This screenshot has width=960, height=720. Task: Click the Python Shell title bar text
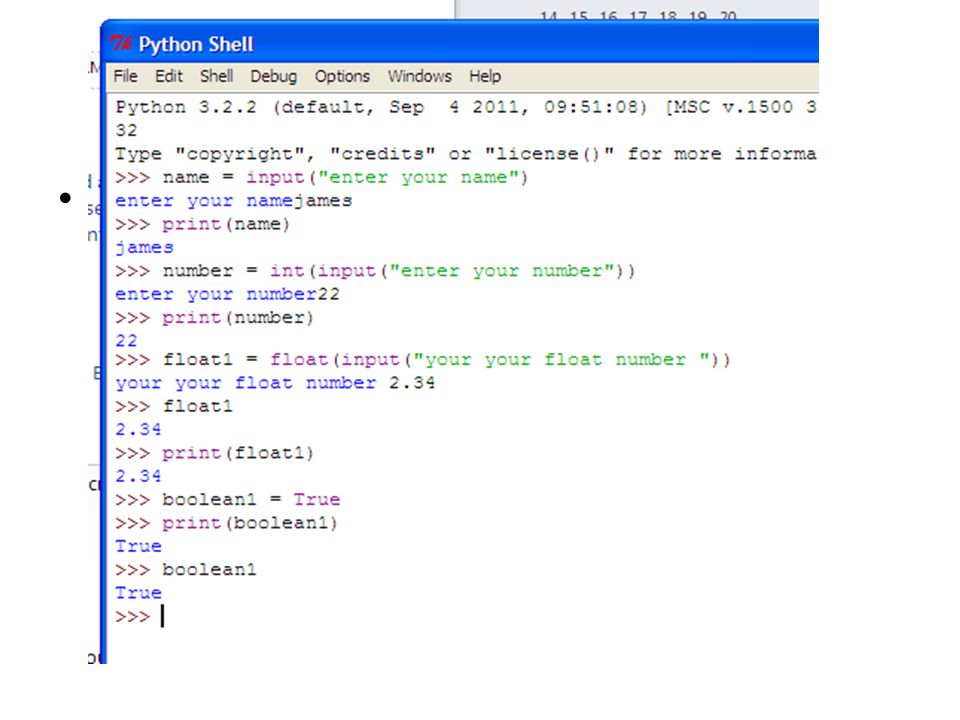click(196, 45)
